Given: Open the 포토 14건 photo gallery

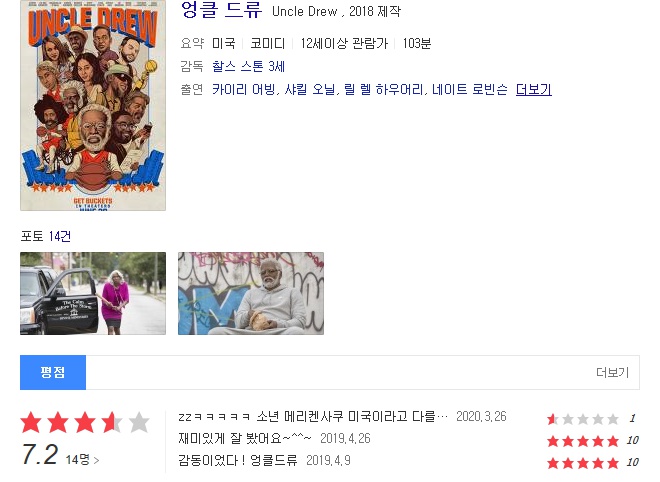Looking at the screenshot, I should (45, 236).
